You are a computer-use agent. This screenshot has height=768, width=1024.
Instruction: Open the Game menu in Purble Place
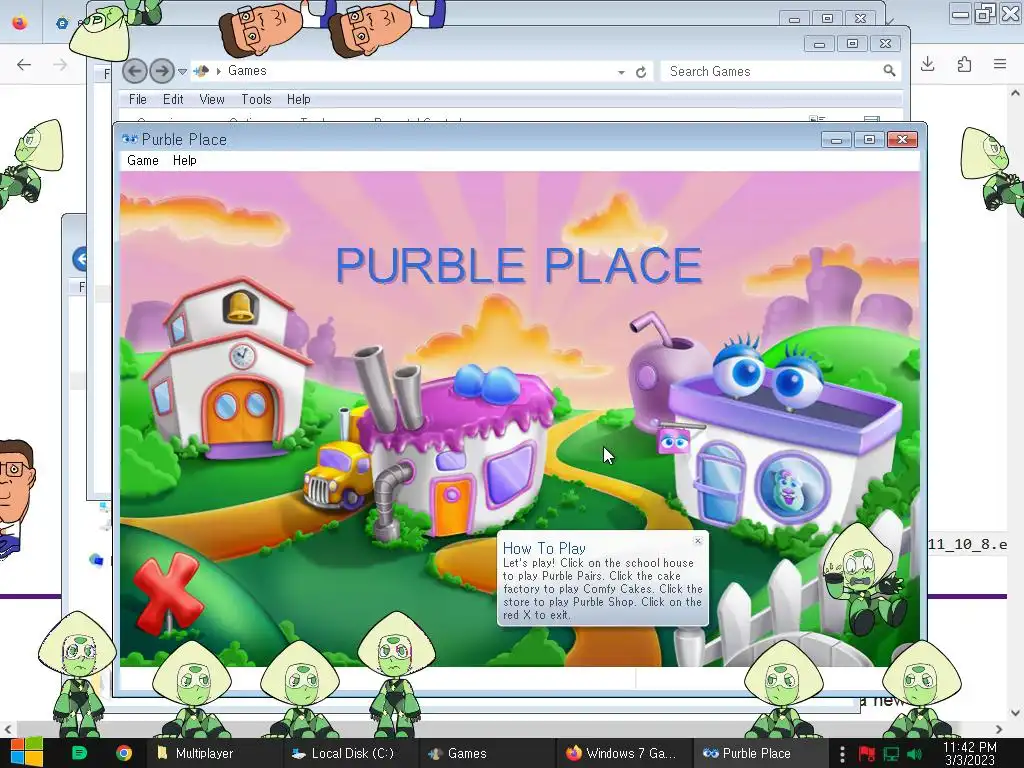click(143, 161)
